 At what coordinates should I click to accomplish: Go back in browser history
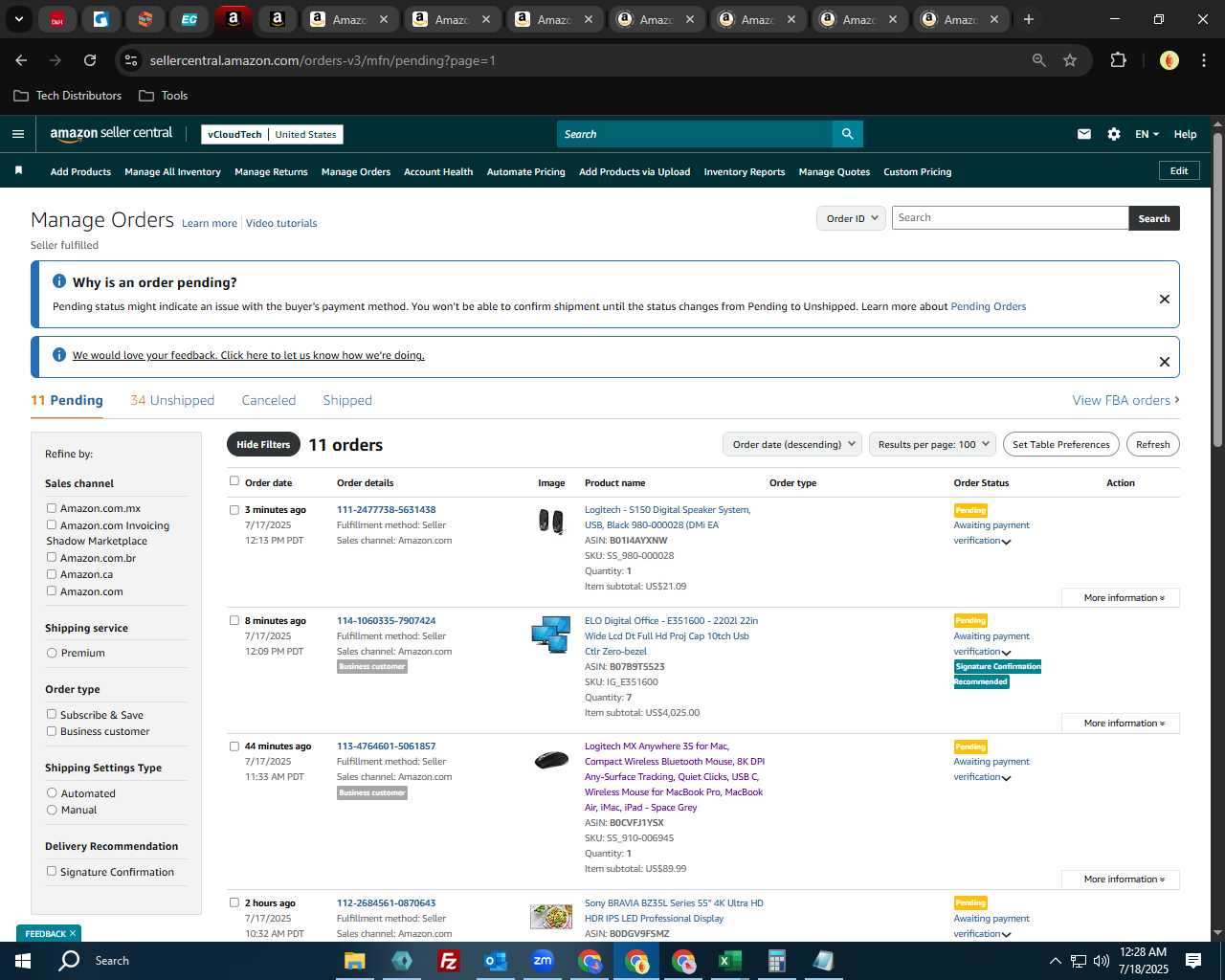[x=21, y=60]
